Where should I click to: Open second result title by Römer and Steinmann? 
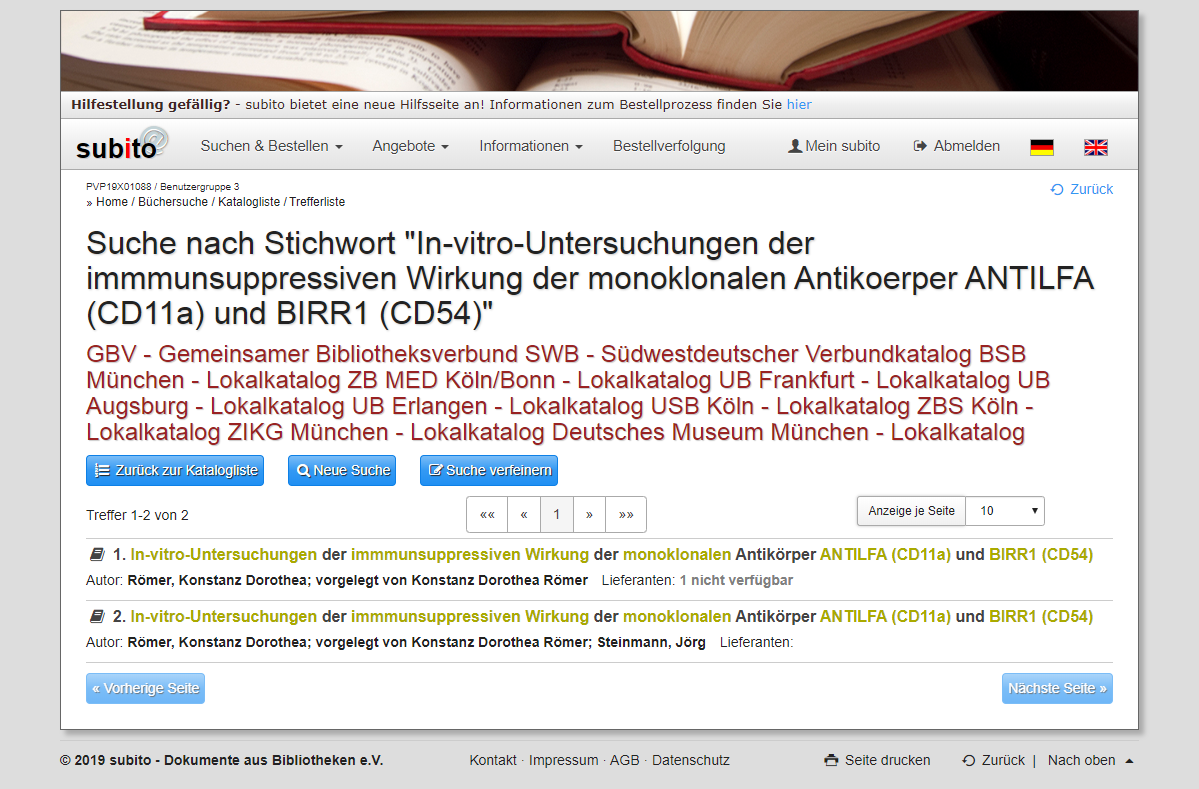coord(611,616)
